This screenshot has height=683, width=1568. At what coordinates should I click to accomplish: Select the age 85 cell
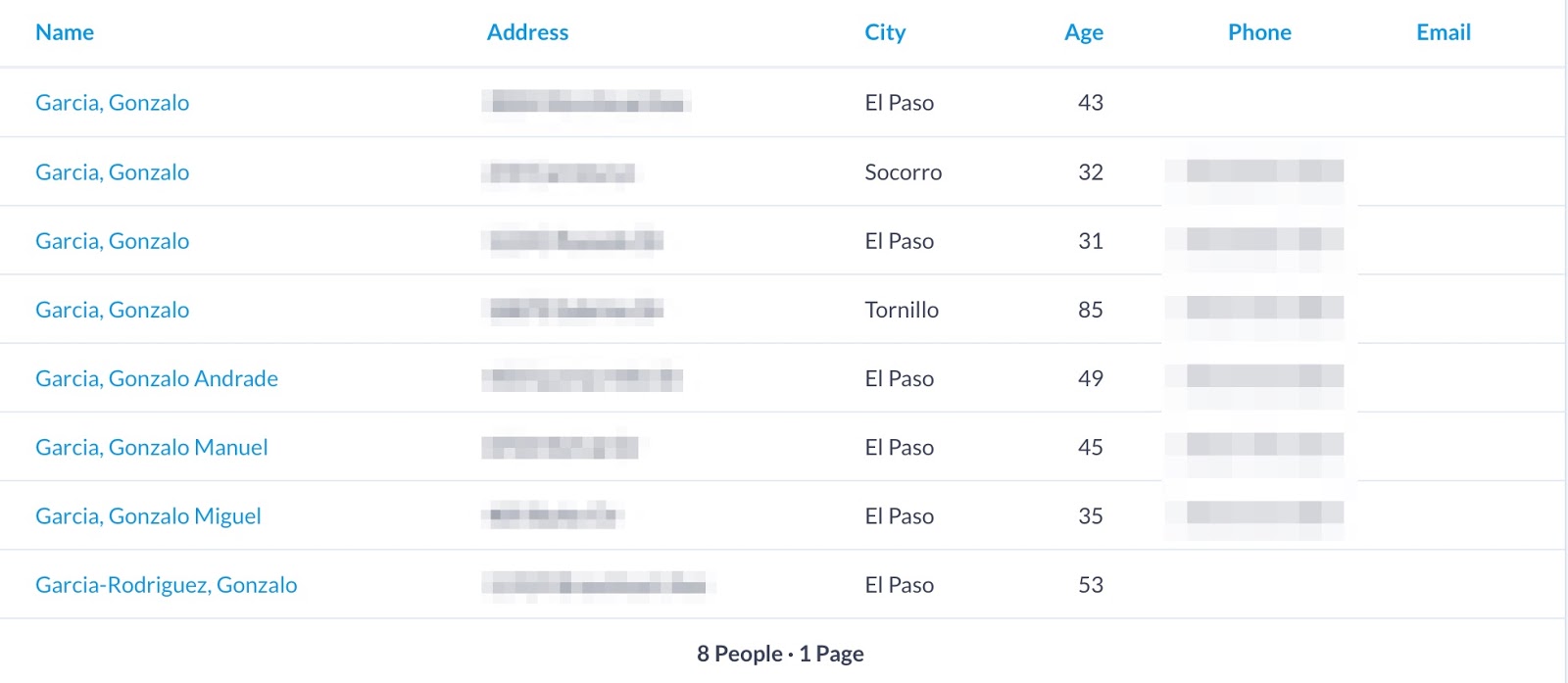[x=1090, y=310]
